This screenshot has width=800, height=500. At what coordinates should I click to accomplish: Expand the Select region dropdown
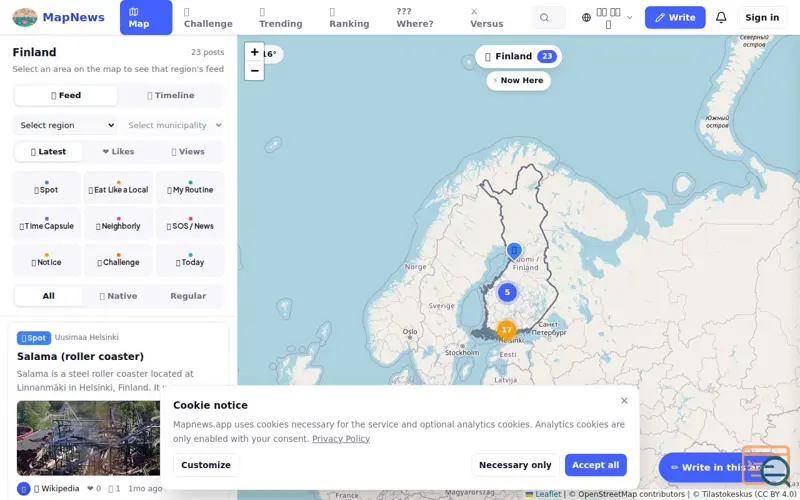point(65,125)
